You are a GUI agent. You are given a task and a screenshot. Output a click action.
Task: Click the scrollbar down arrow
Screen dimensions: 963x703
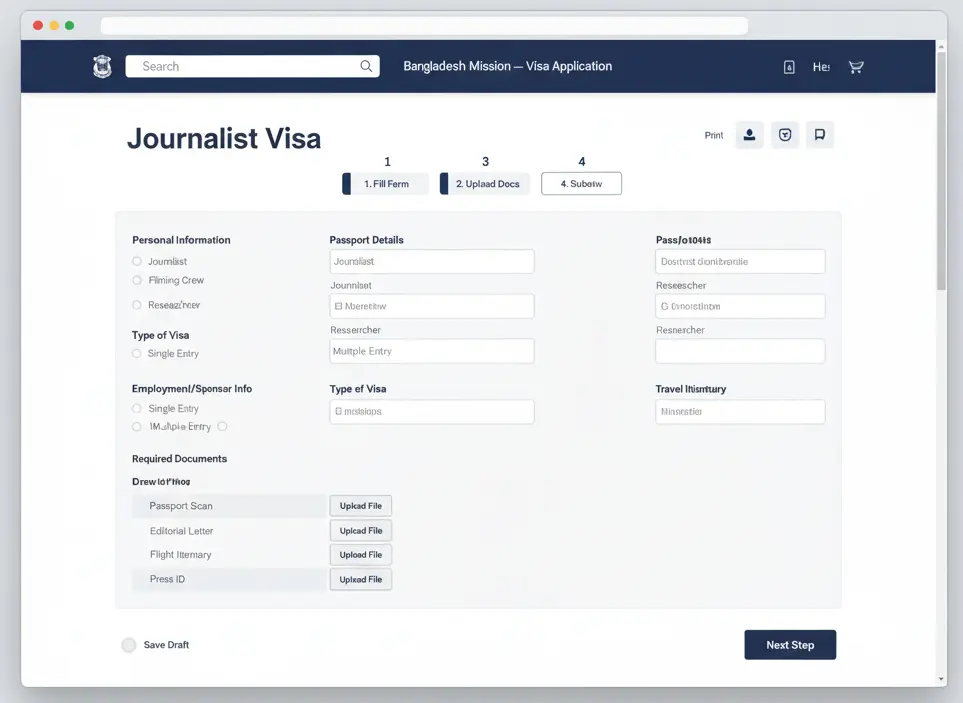(942, 679)
